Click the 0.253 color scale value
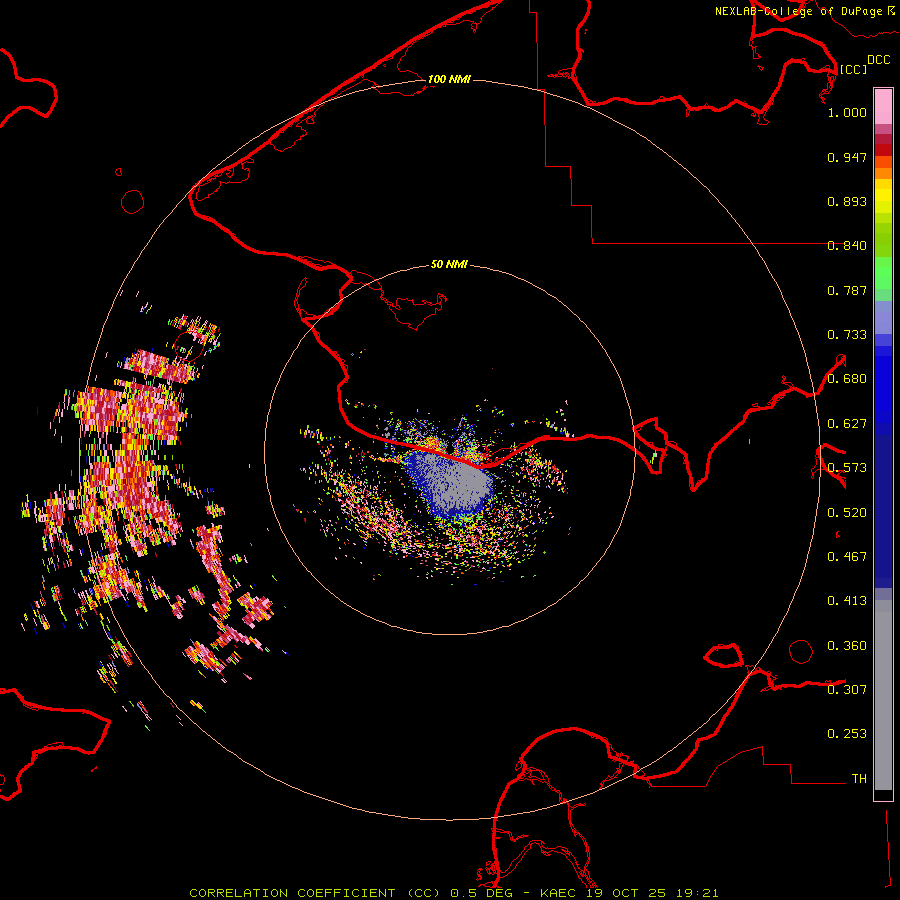This screenshot has height=900, width=900. point(847,734)
